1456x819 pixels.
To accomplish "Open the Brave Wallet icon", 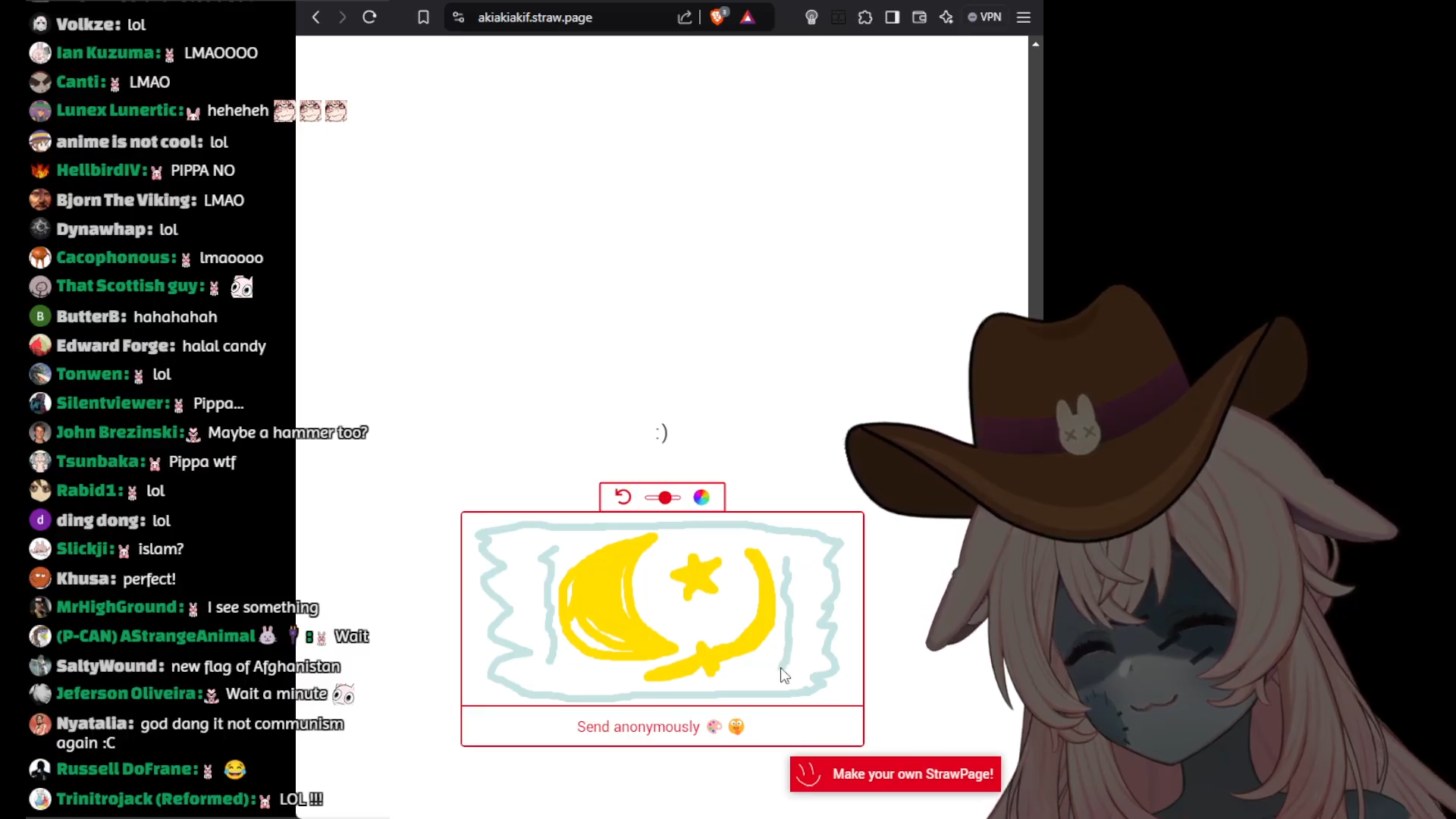I will (x=919, y=17).
